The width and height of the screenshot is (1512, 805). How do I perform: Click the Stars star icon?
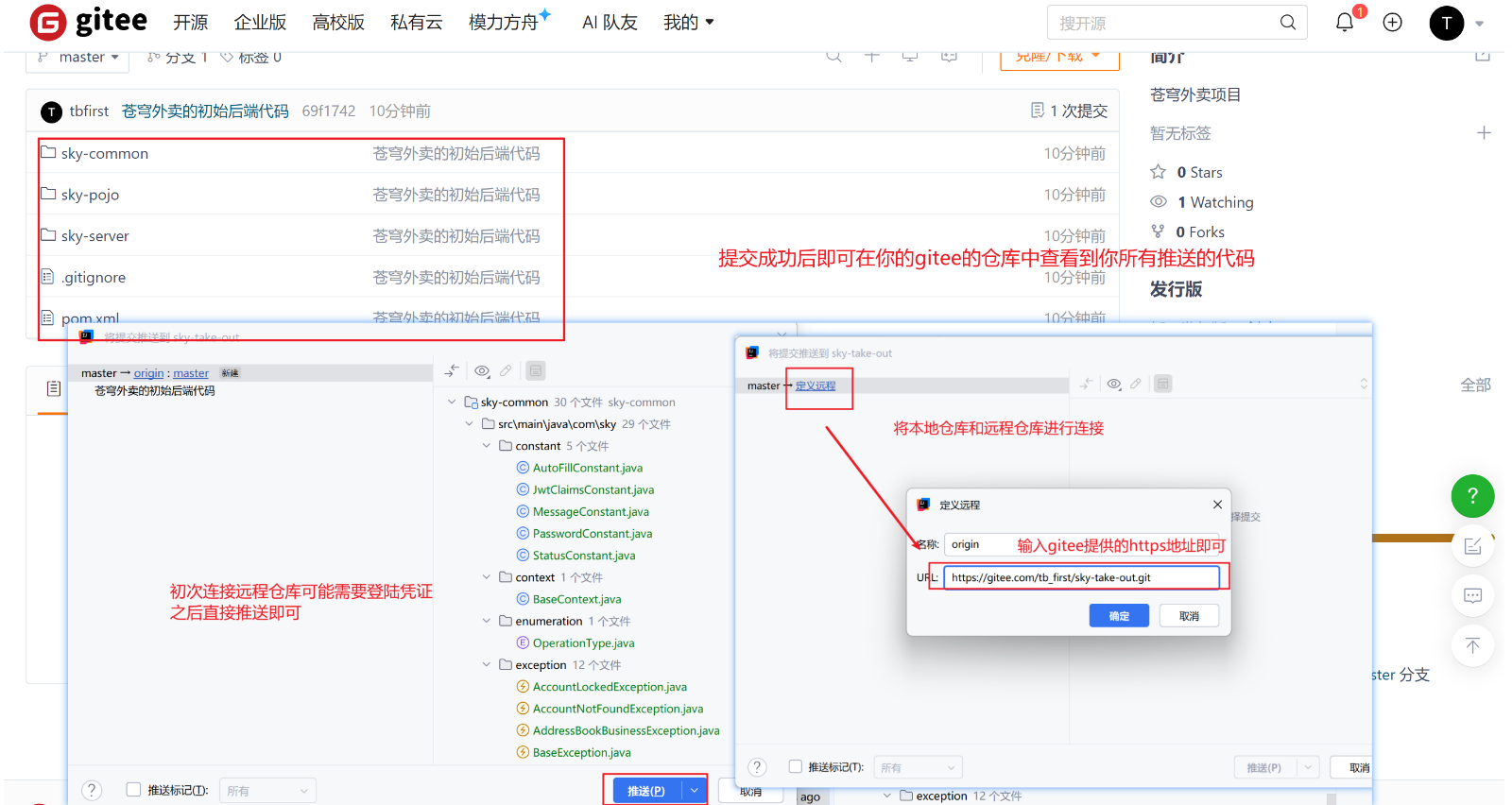click(x=1158, y=172)
